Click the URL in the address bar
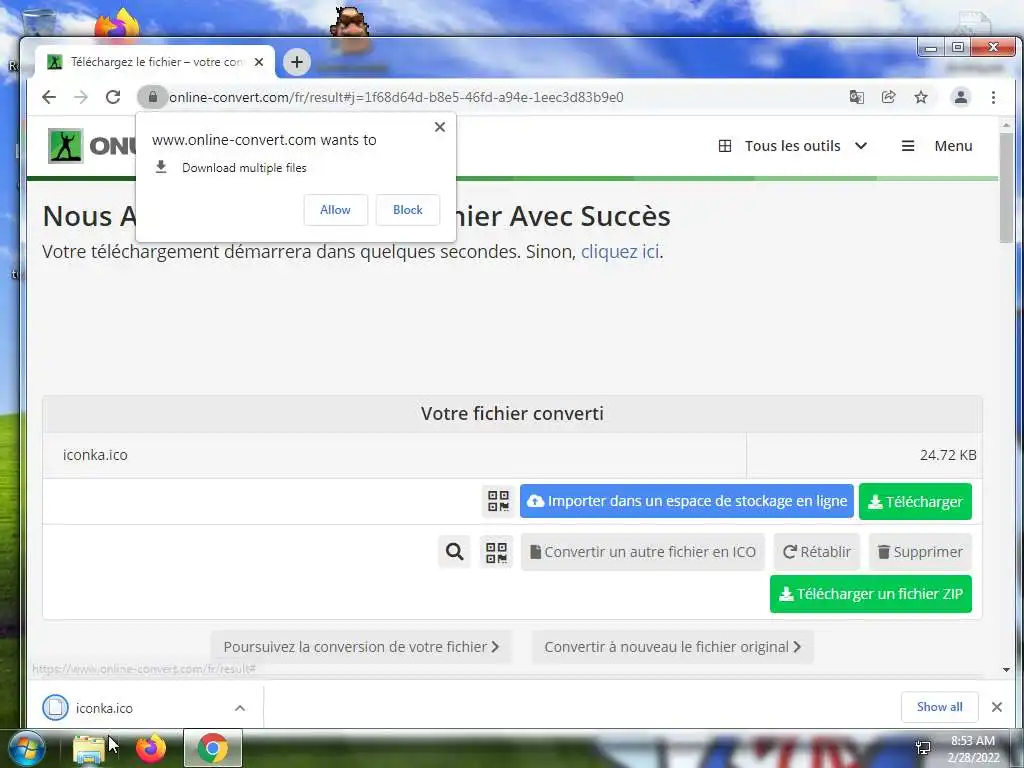The image size is (1024, 768). pos(396,97)
